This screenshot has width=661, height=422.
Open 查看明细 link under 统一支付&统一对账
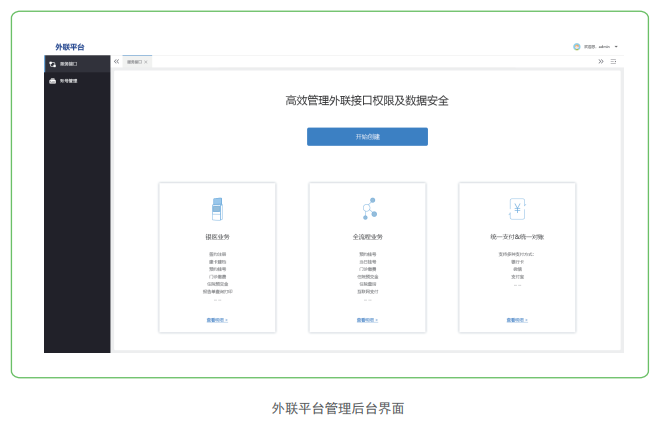tap(517, 320)
